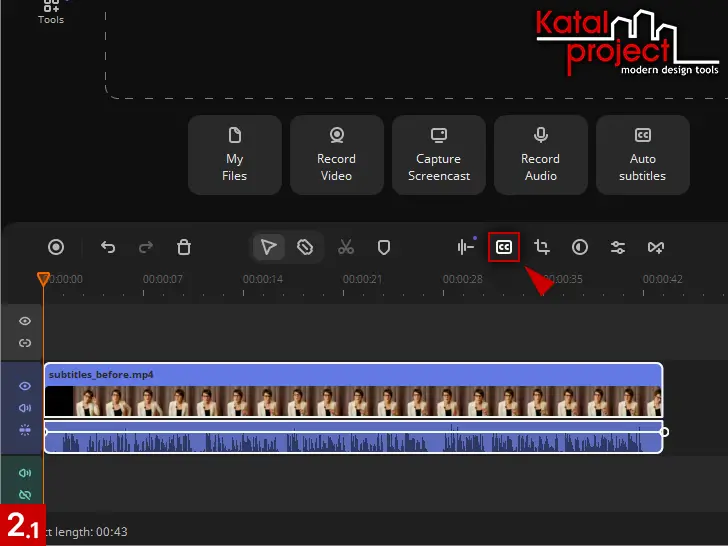Activate the blade cut mode tool
The width and height of the screenshot is (728, 546).
[306, 247]
